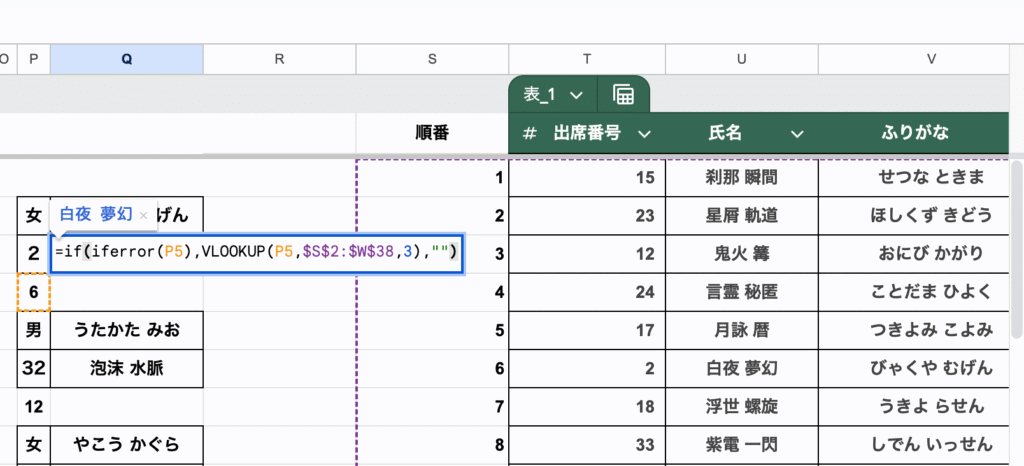1024x466 pixels.
Task: Dismiss the 白夜 夢幻 formula preview tooltip
Action: pos(144,215)
